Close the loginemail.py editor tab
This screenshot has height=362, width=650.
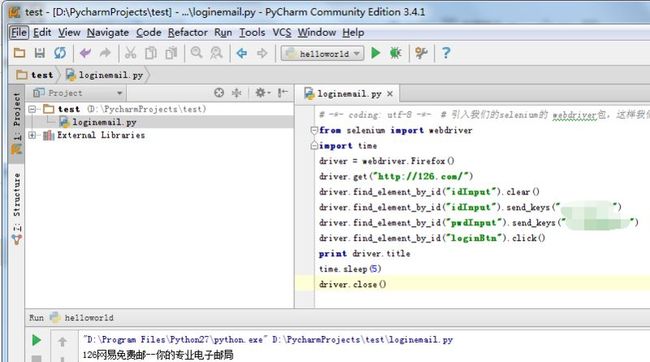pos(390,94)
